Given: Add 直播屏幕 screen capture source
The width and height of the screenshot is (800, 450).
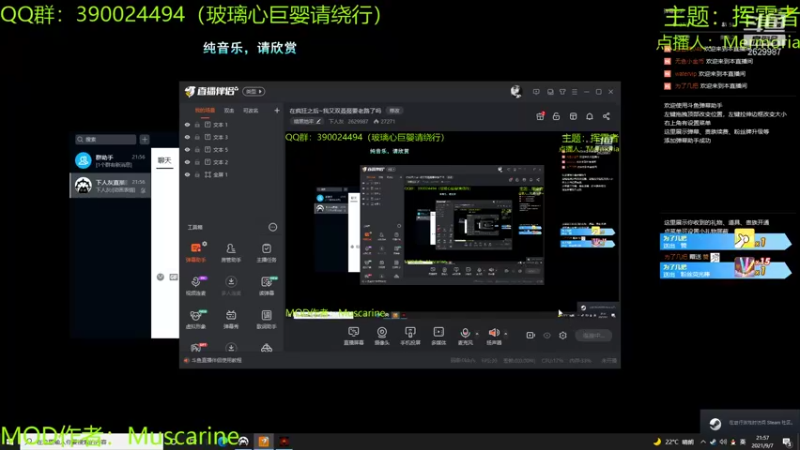Looking at the screenshot, I should click(354, 336).
